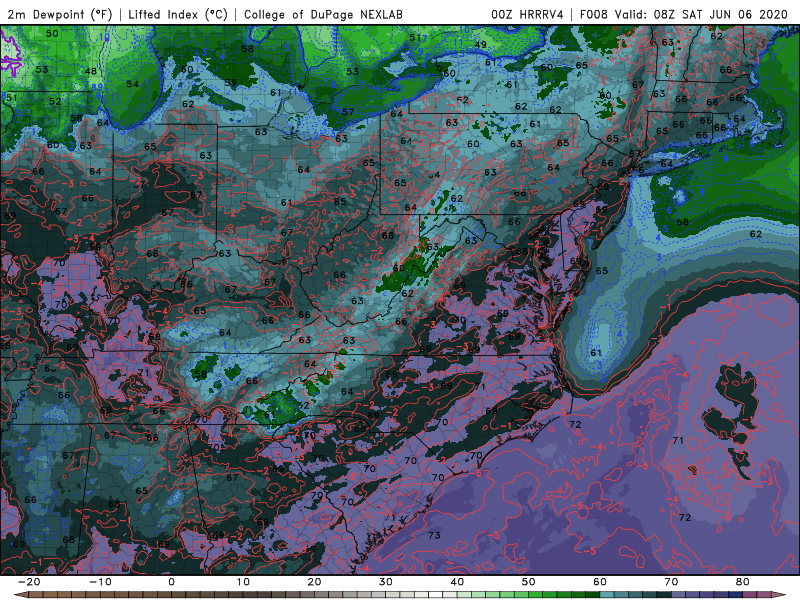Click the 50 label on the color scale
Image resolution: width=800 pixels, height=600 pixels.
[529, 582]
